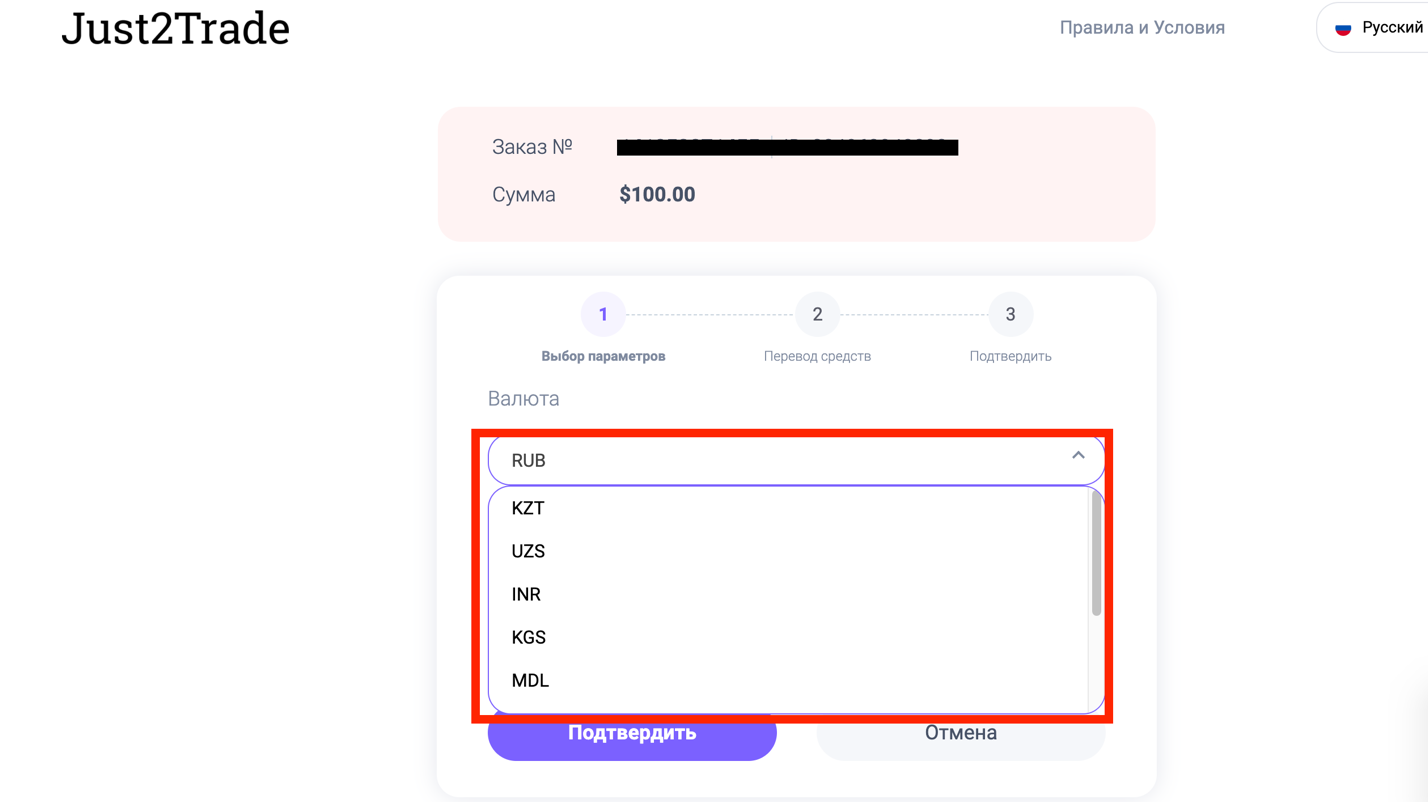
Task: Select KZT from the currency list
Action: pos(528,508)
